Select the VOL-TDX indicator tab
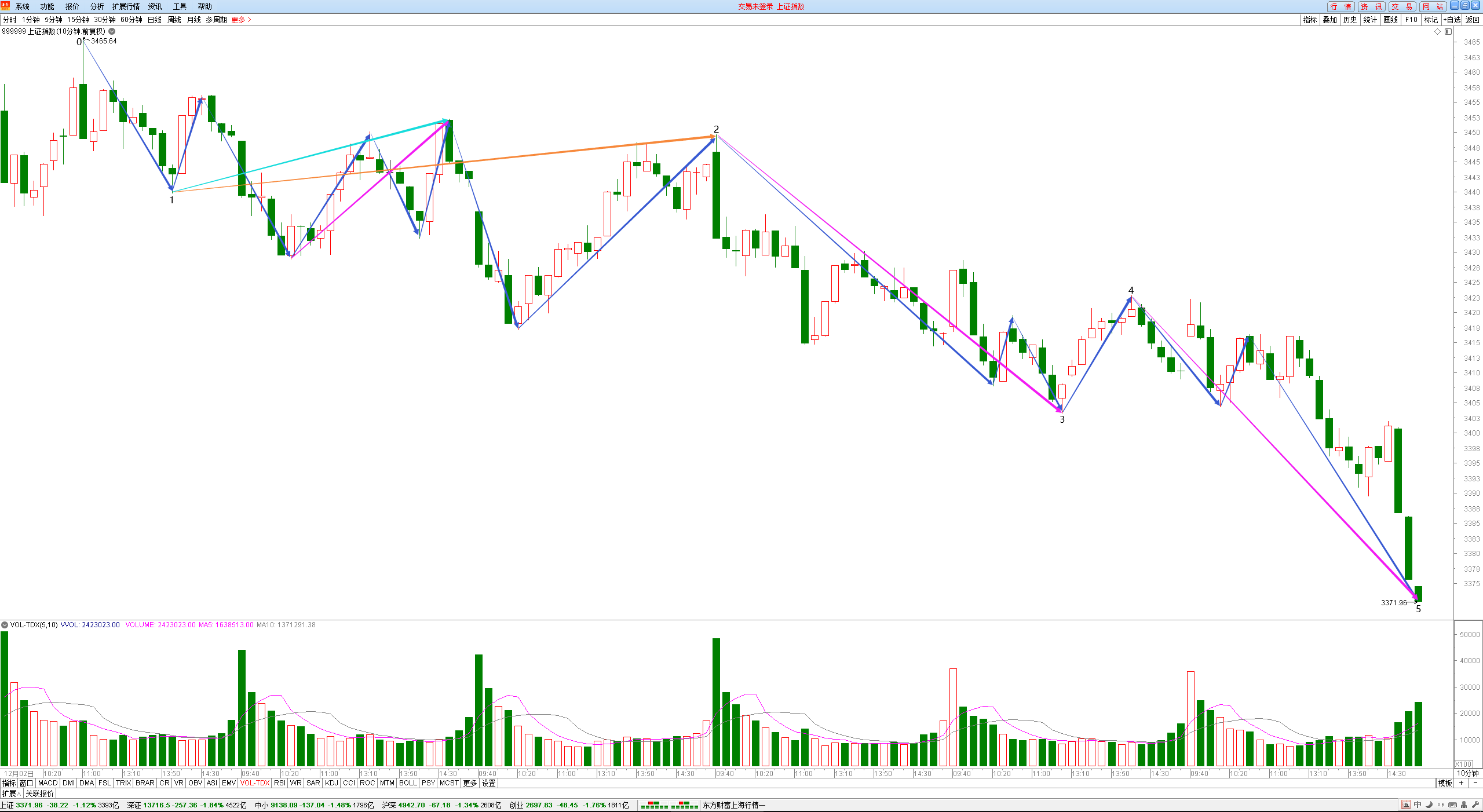This screenshot has height=812, width=1483. pos(255,783)
